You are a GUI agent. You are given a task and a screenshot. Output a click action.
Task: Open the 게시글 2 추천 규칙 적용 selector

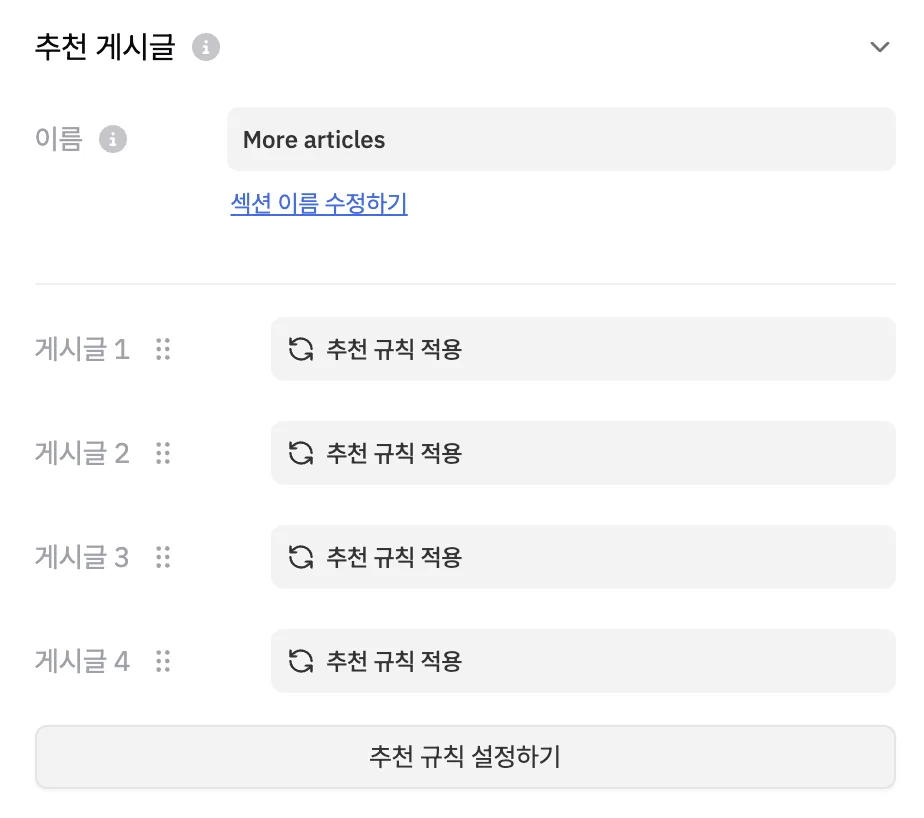pos(582,453)
